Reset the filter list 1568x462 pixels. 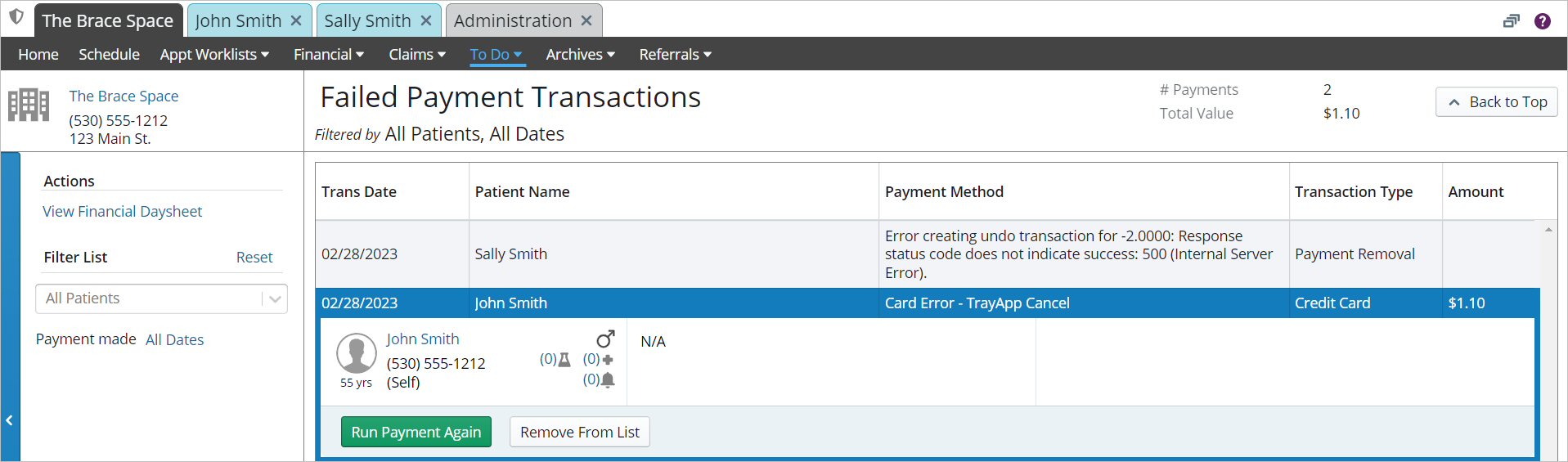(254, 258)
